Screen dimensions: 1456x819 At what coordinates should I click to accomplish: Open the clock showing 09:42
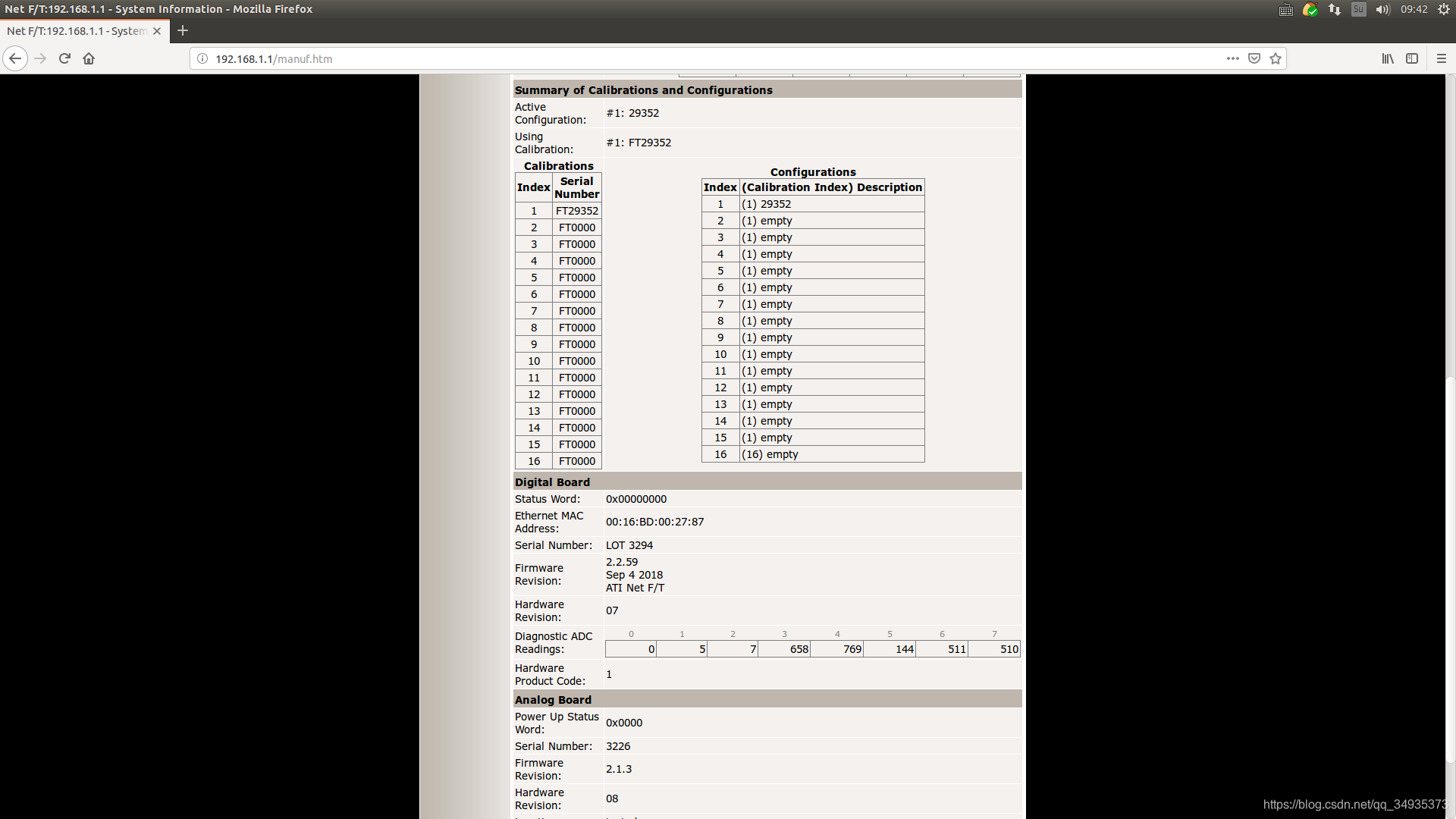tap(1414, 9)
